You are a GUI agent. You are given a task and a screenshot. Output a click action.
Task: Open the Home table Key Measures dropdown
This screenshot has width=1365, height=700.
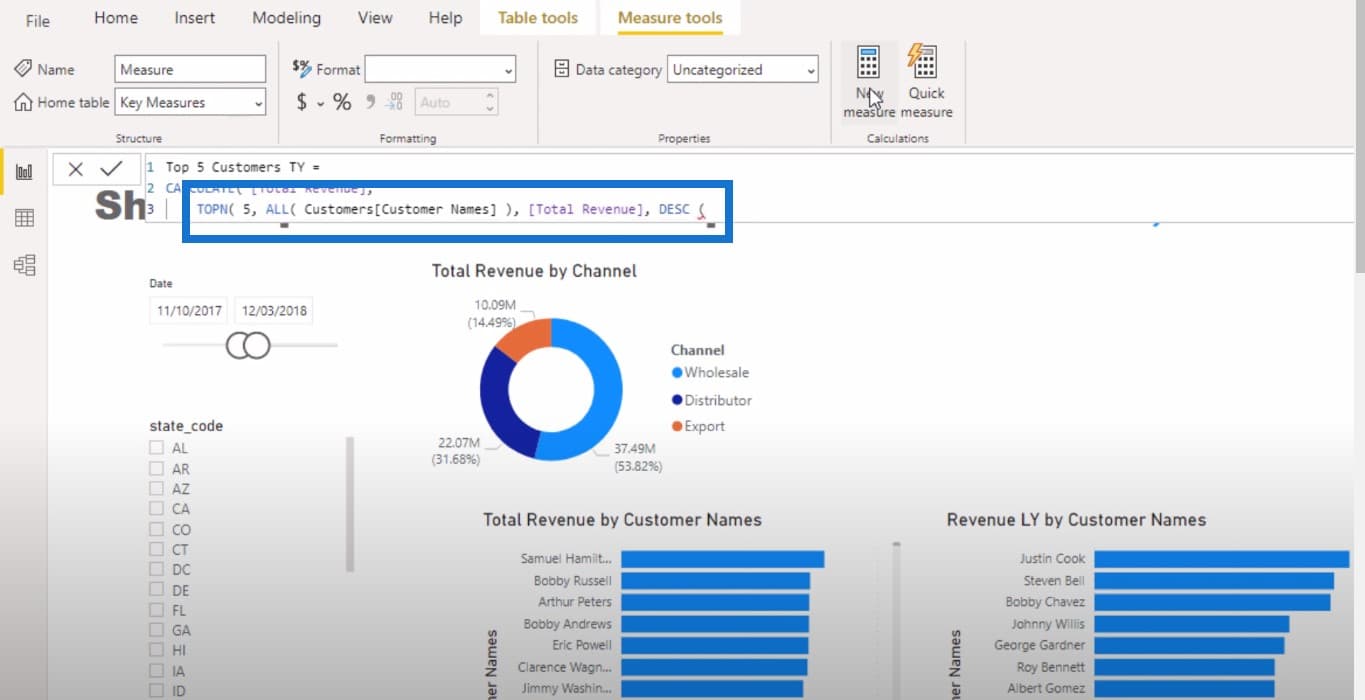coord(190,102)
